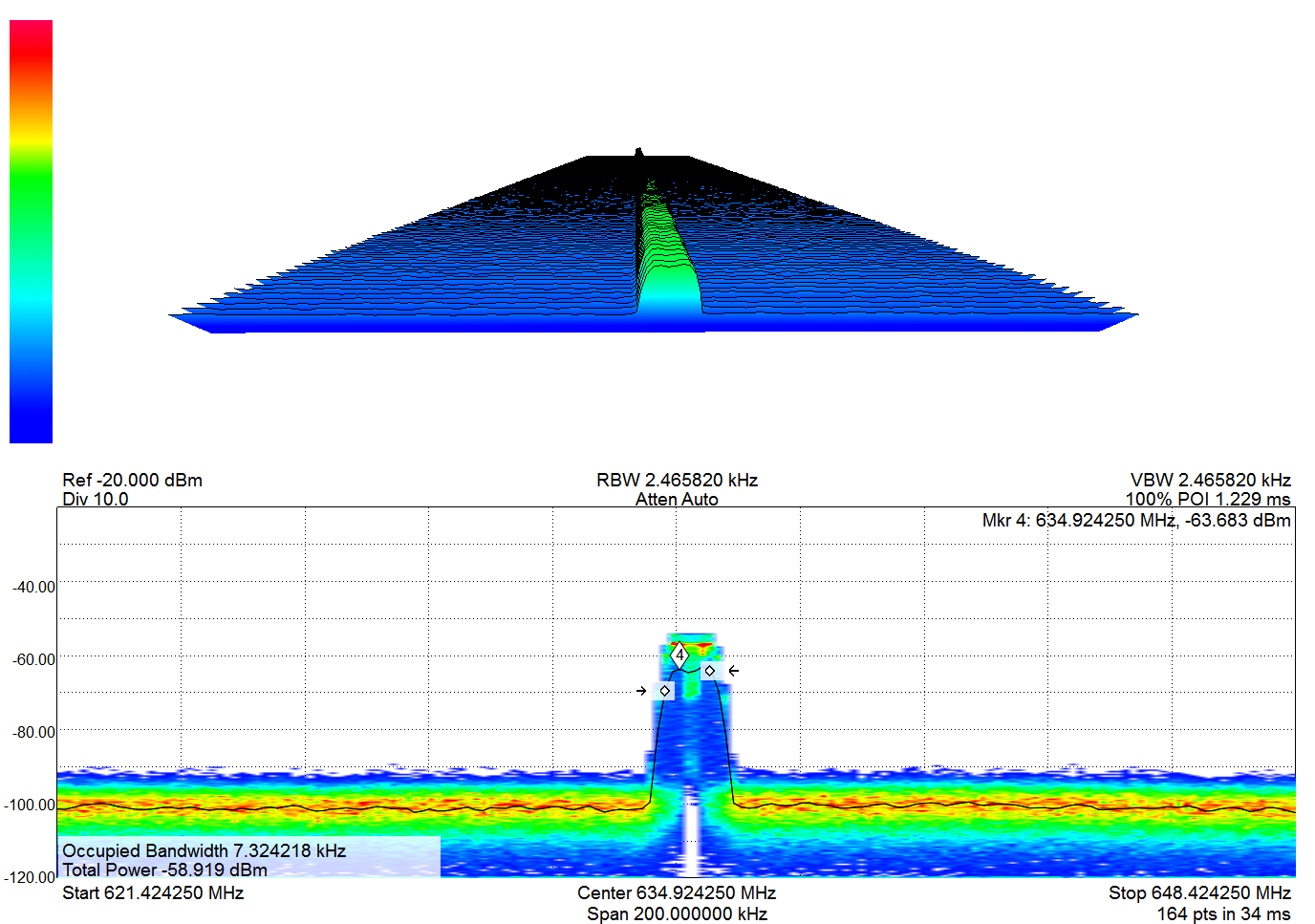Image resolution: width=1315 pixels, height=924 pixels.
Task: Click the RBW 2.465820 kHz readout
Action: pyautogui.click(x=677, y=480)
